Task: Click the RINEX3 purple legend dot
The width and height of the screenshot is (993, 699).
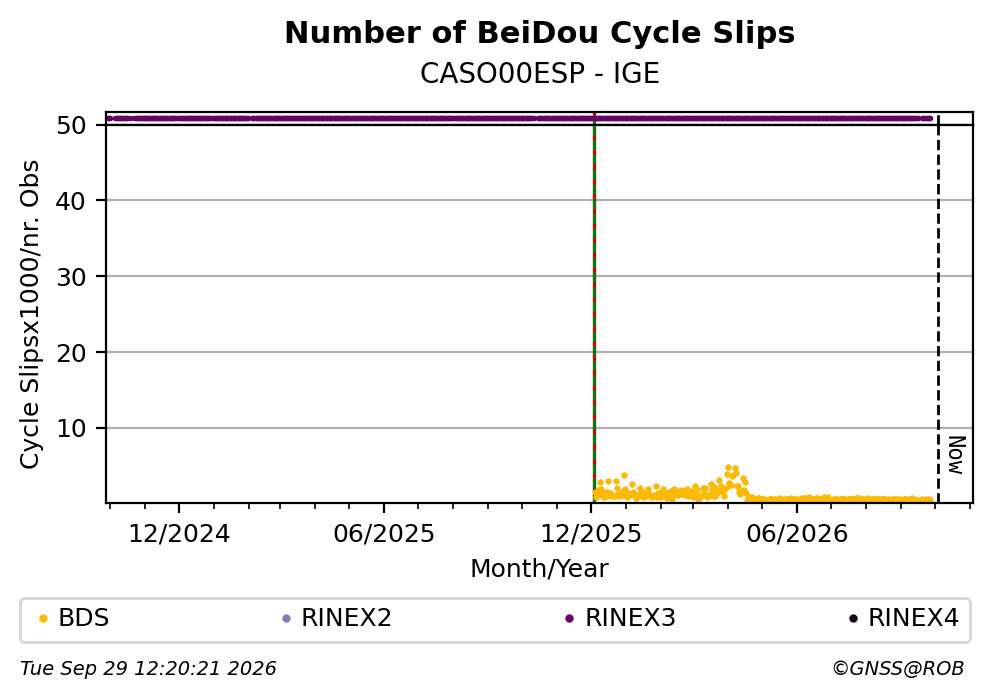Action: tap(569, 619)
